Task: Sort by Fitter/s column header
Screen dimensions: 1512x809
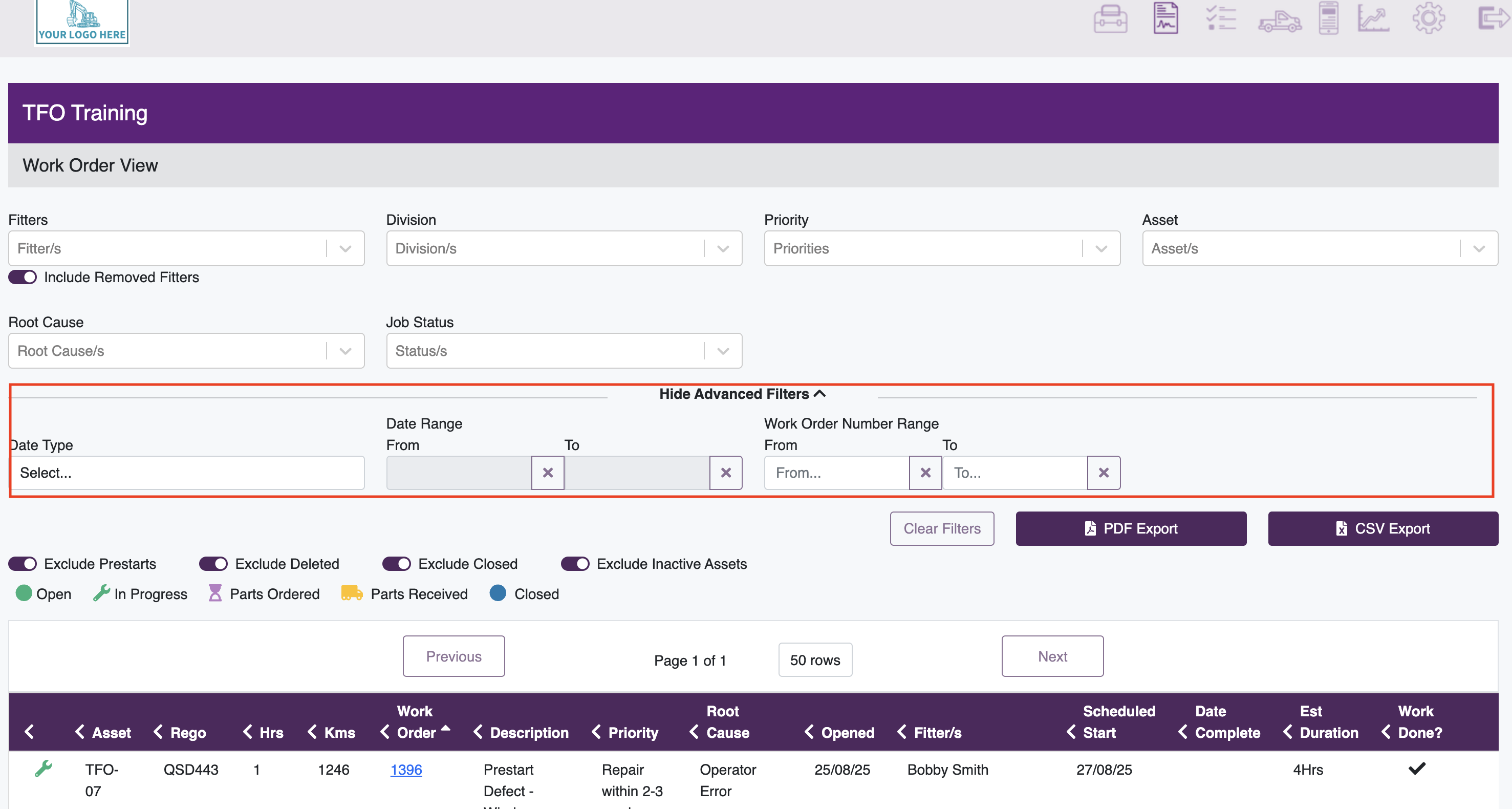Action: 937,732
